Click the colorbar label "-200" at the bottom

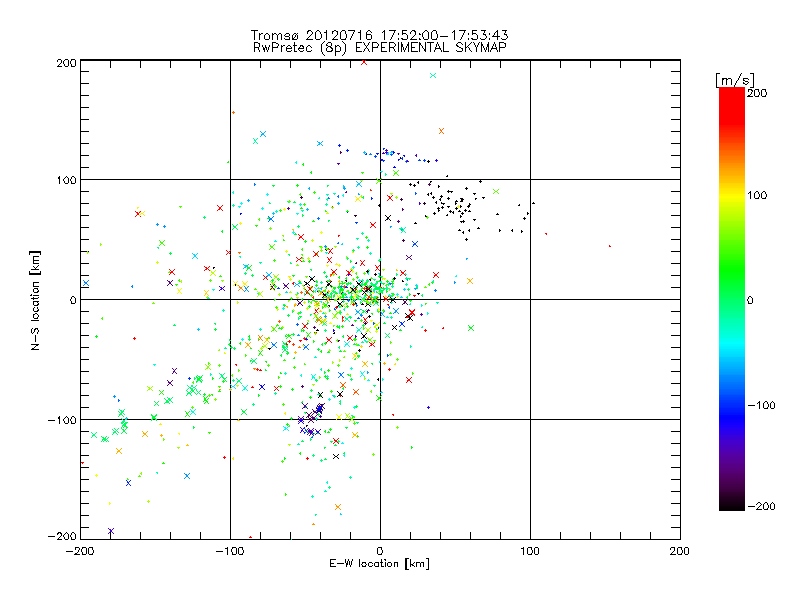click(x=761, y=506)
